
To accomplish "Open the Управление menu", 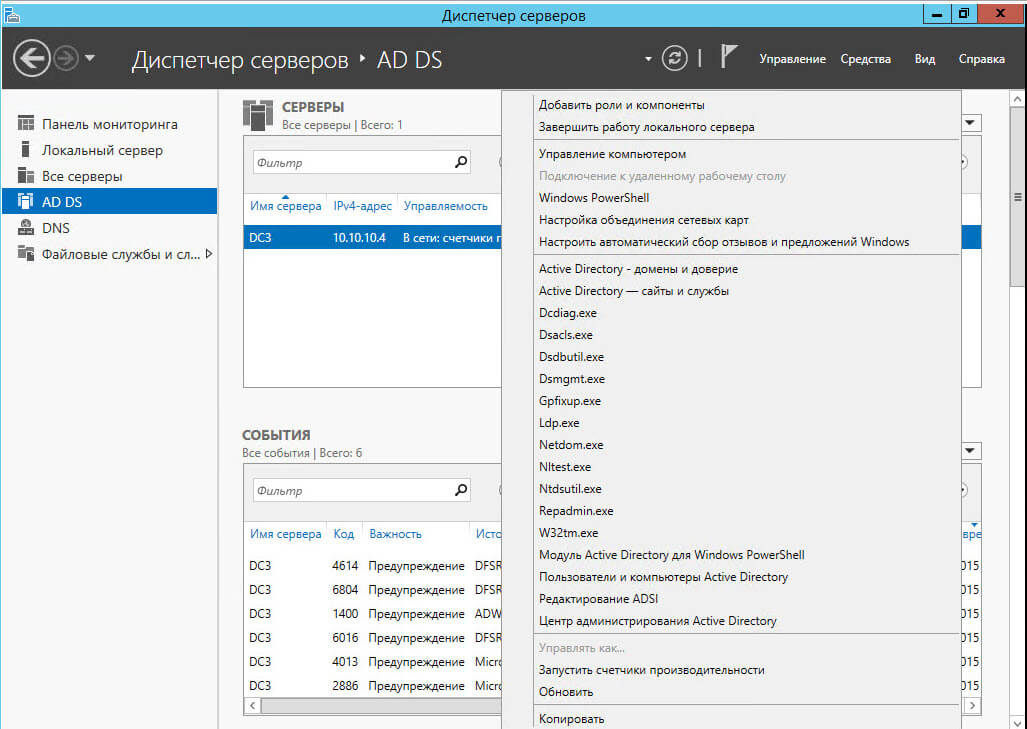I will tap(792, 59).
